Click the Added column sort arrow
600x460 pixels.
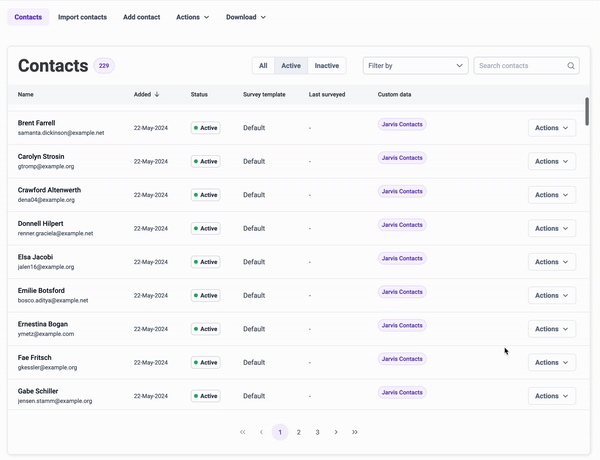[157, 95]
